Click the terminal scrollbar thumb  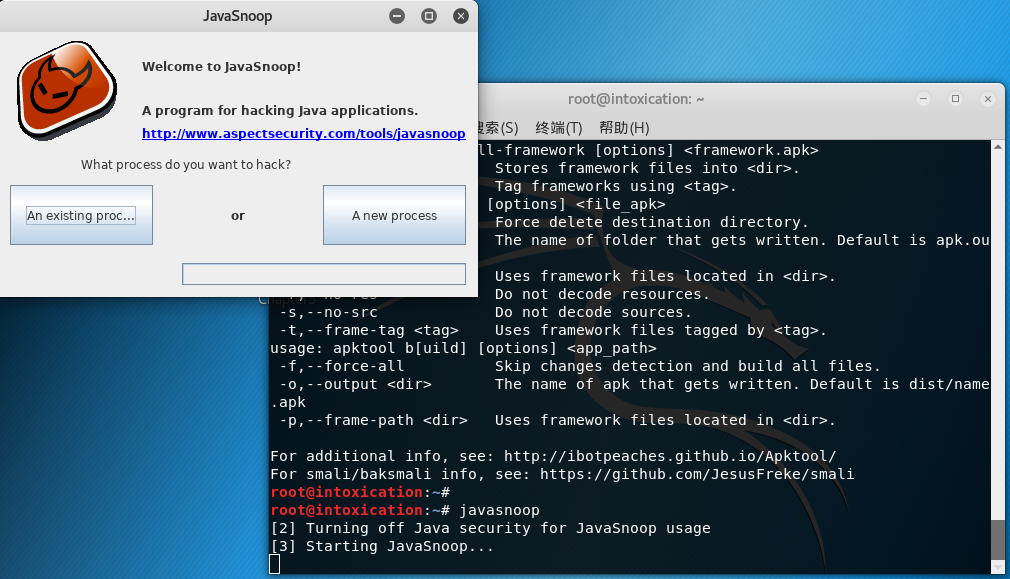(998, 539)
